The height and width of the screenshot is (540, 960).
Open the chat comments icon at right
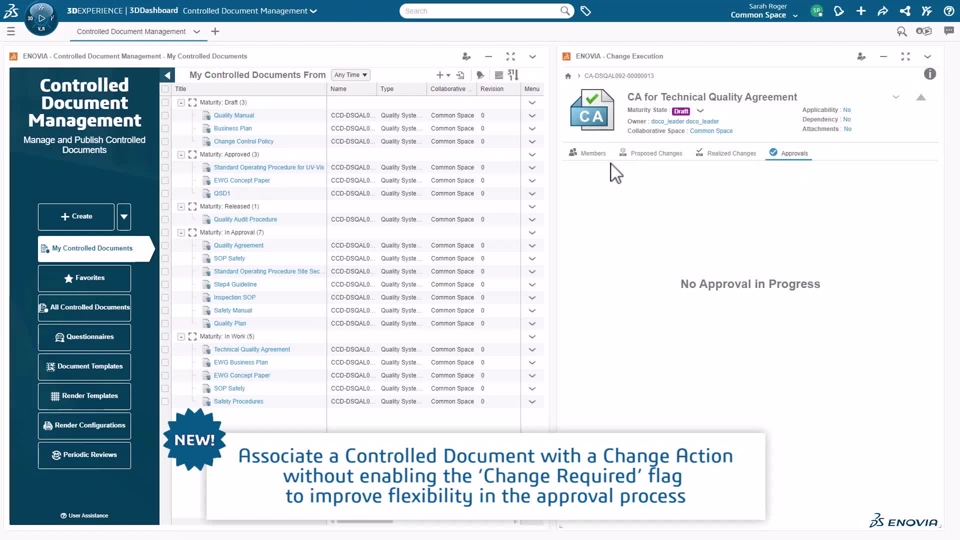[x=948, y=31]
